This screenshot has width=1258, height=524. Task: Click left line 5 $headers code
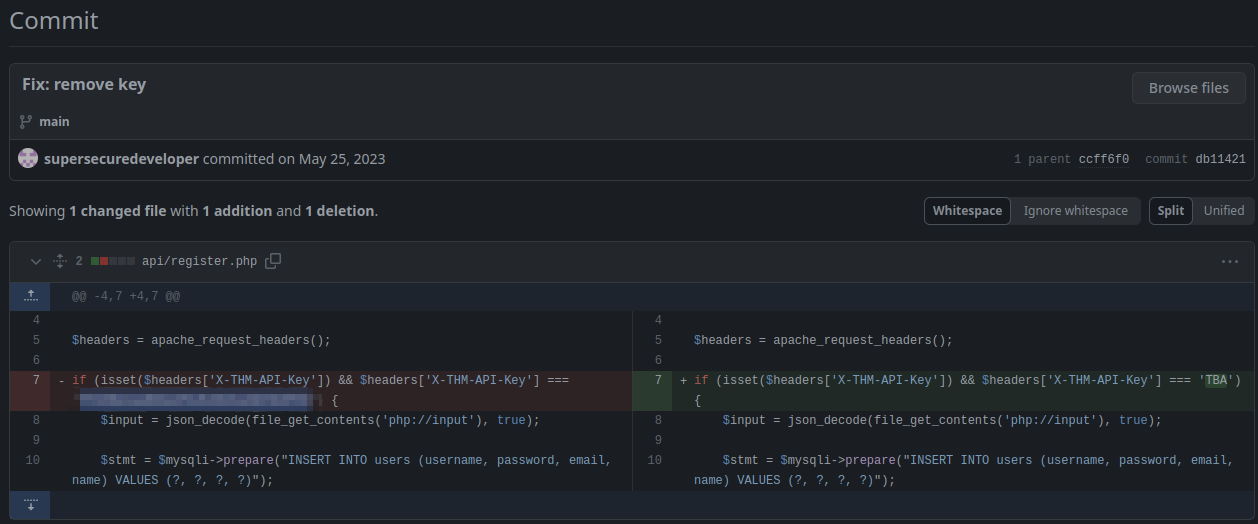[201, 340]
